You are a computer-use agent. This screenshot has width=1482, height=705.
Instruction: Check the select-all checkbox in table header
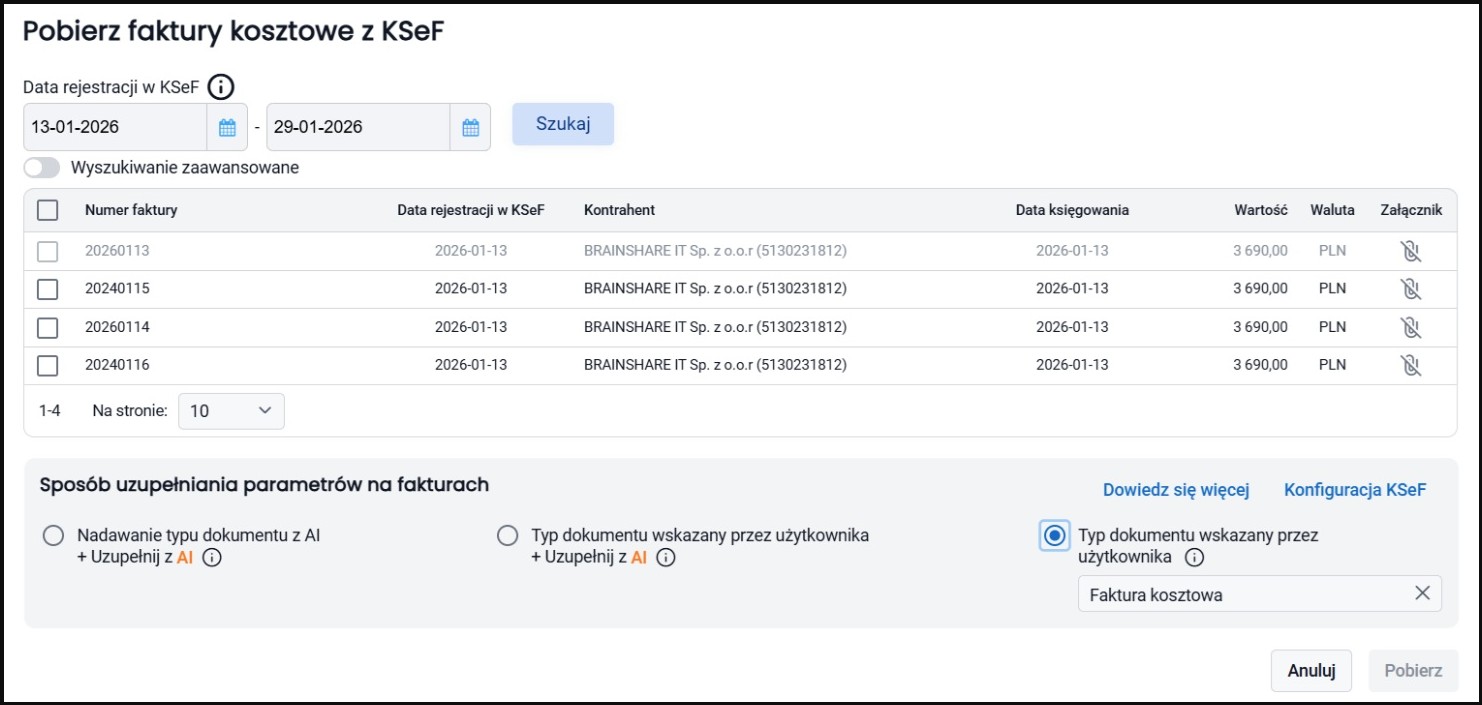pyautogui.click(x=47, y=210)
